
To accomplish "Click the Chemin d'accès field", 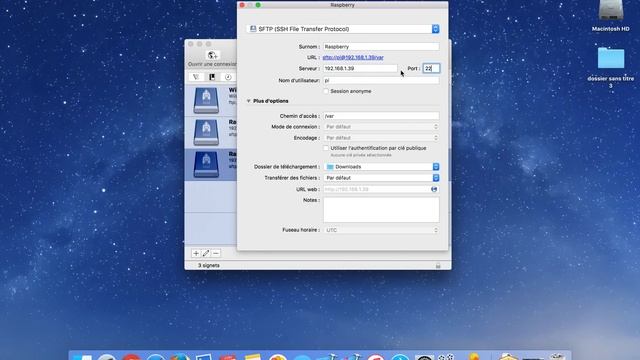I will pyautogui.click(x=381, y=116).
